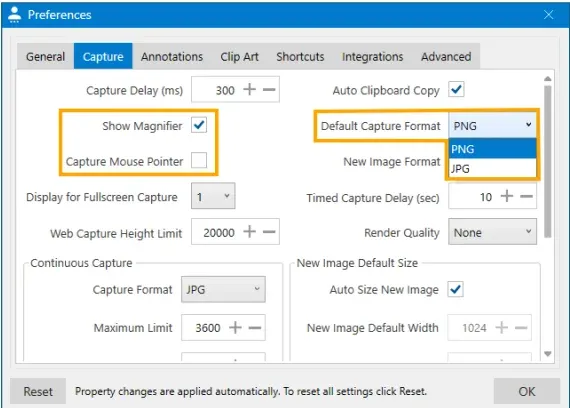
Task: Collapse the Default Capture Format dropdown
Action: [492, 125]
